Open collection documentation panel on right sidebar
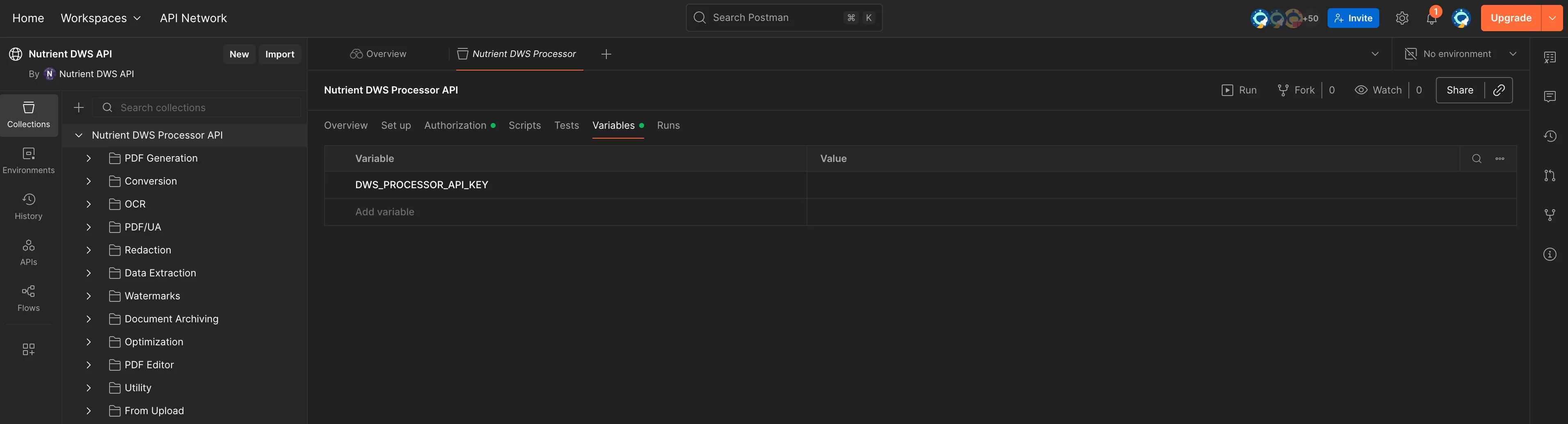 (x=1550, y=57)
